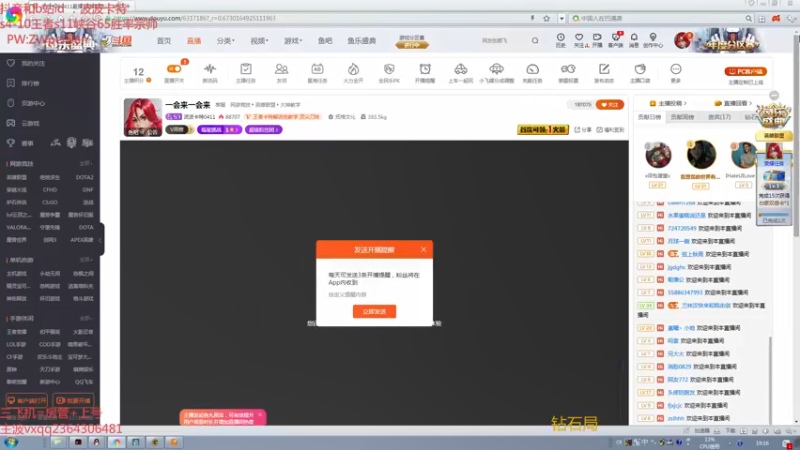Close the orange send-reminder dialog
The height and width of the screenshot is (450, 800).
[x=423, y=249]
